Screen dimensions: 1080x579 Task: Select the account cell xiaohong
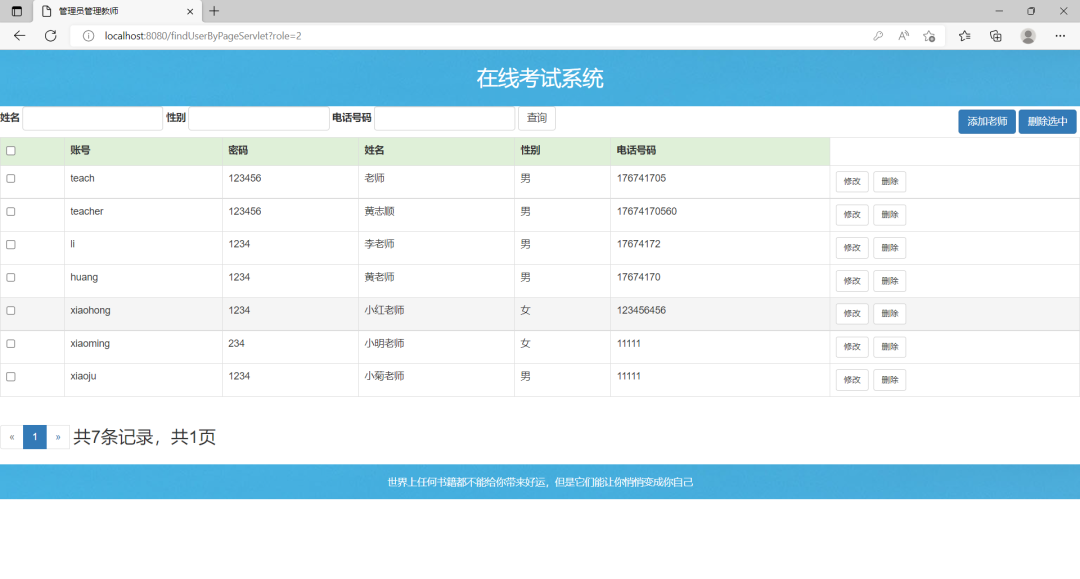pos(90,310)
